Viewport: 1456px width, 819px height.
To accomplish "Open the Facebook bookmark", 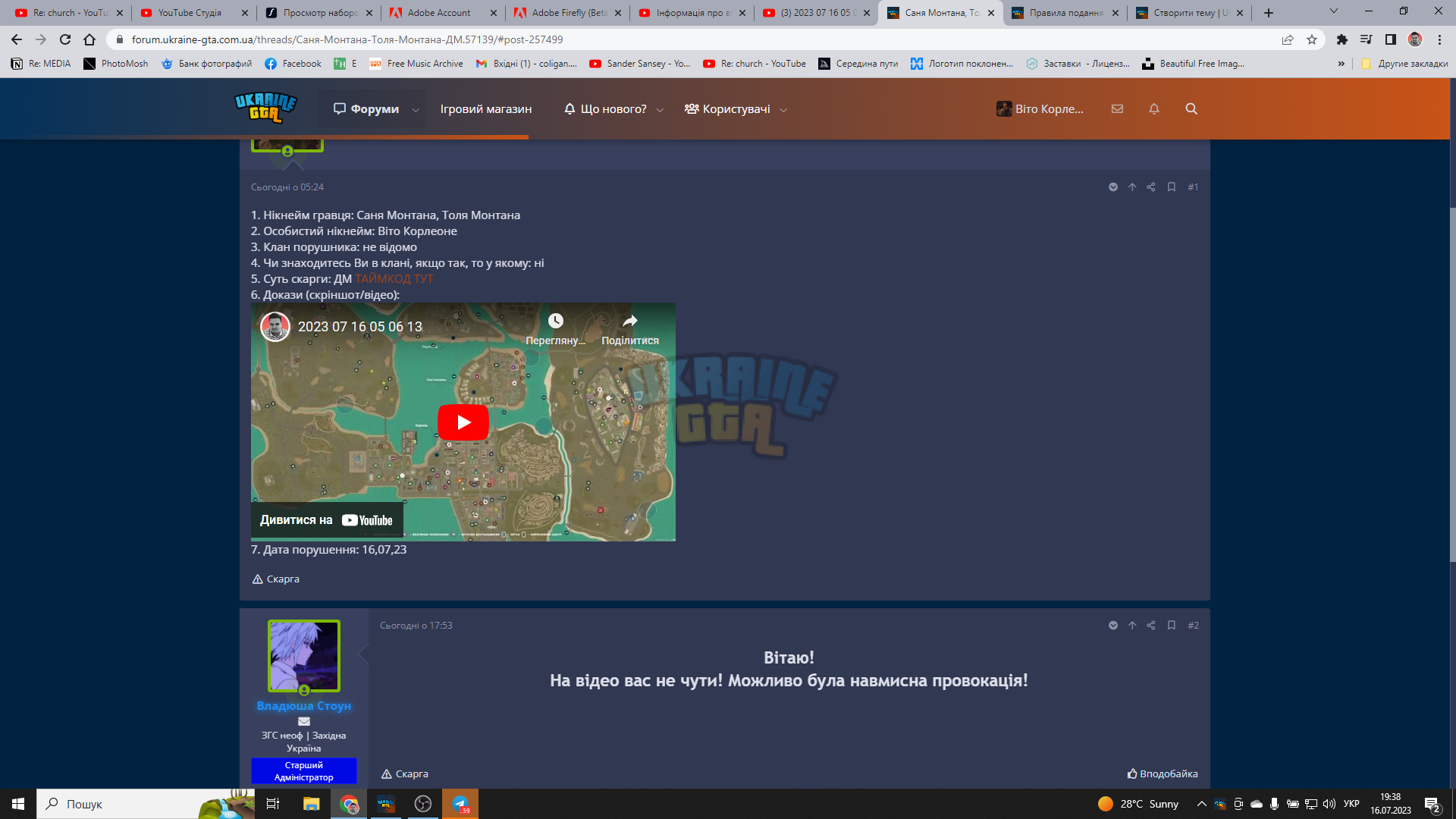I will coord(293,64).
